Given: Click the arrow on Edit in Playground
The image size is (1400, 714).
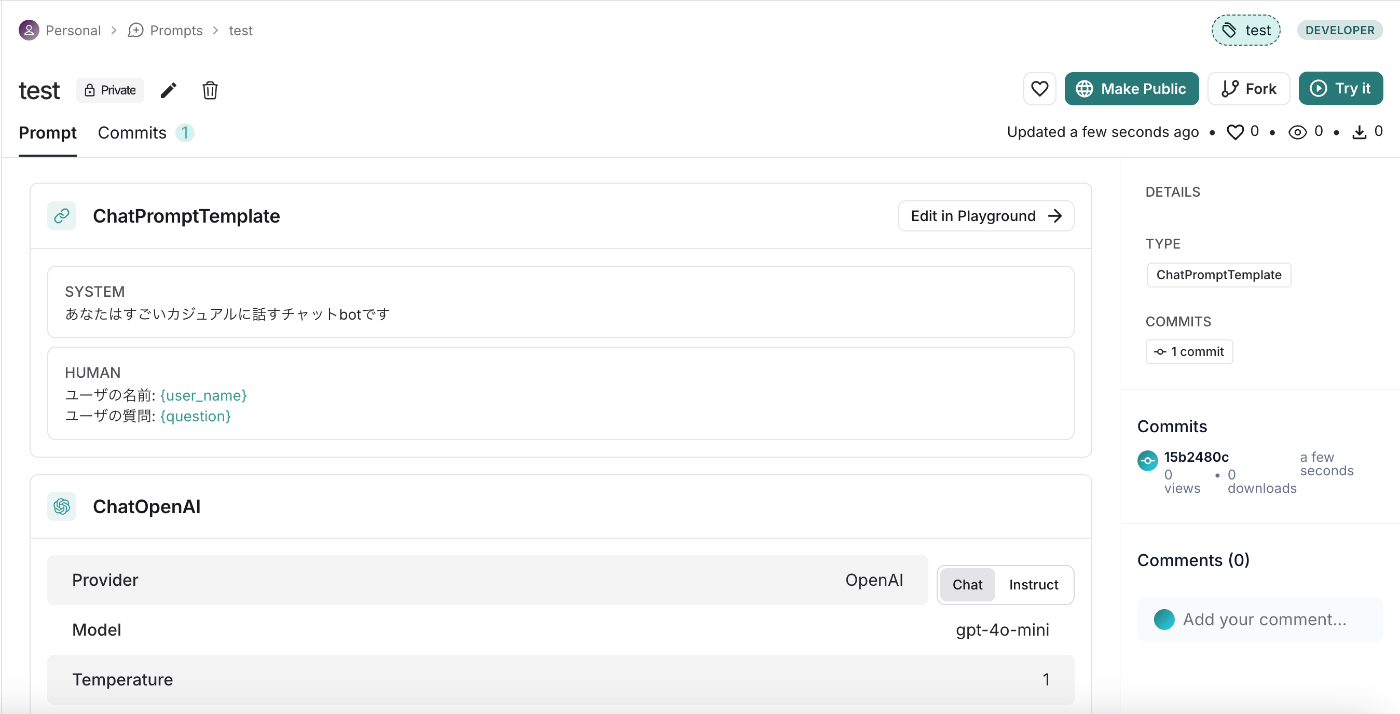Looking at the screenshot, I should pos(1054,216).
